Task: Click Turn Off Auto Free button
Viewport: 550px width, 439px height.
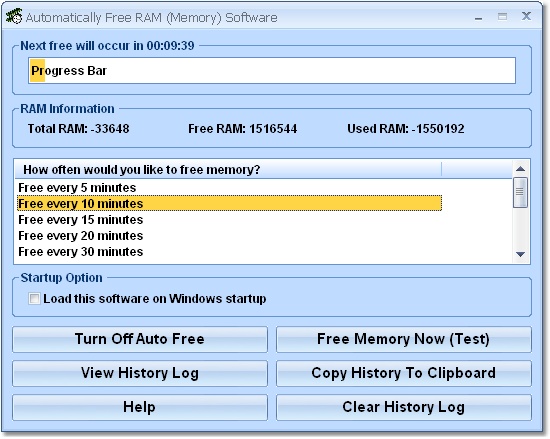Action: point(140,339)
